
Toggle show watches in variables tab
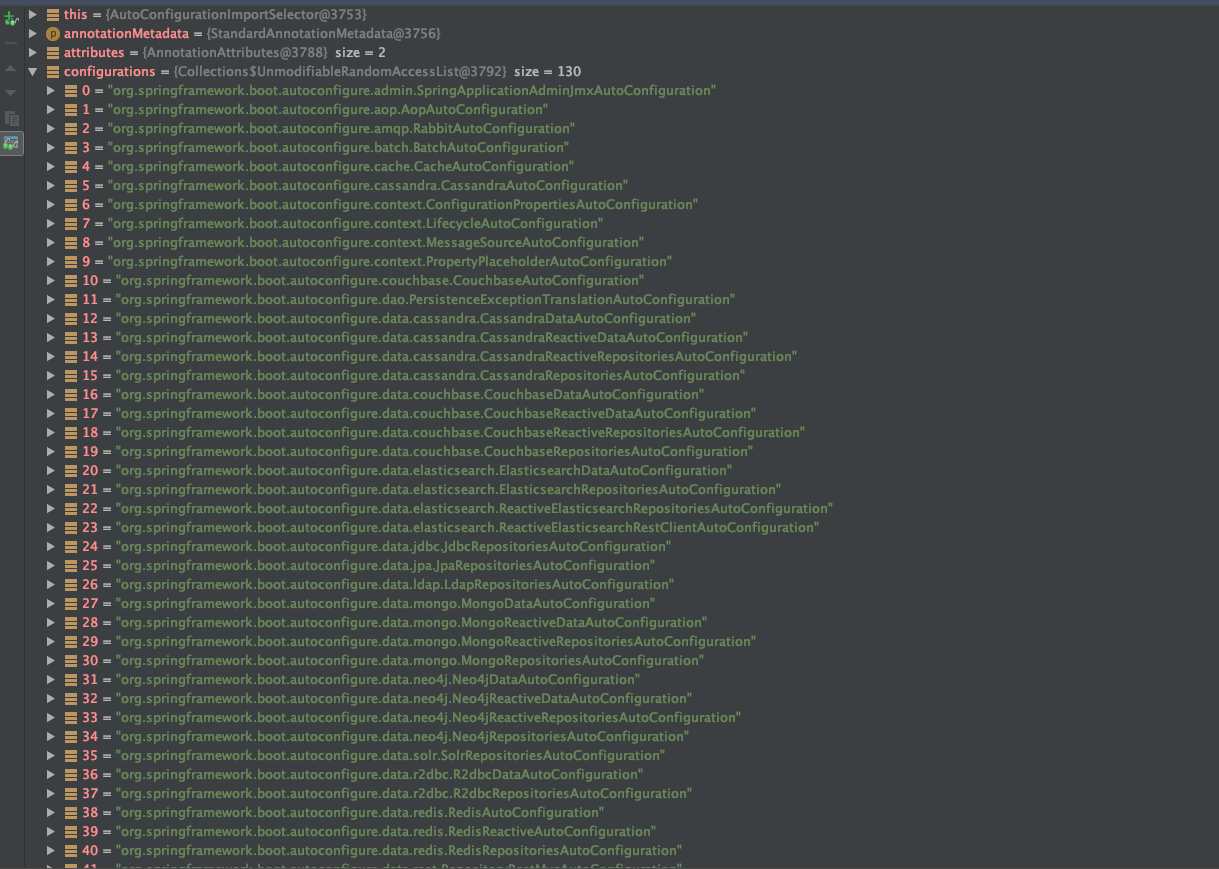click(11, 143)
